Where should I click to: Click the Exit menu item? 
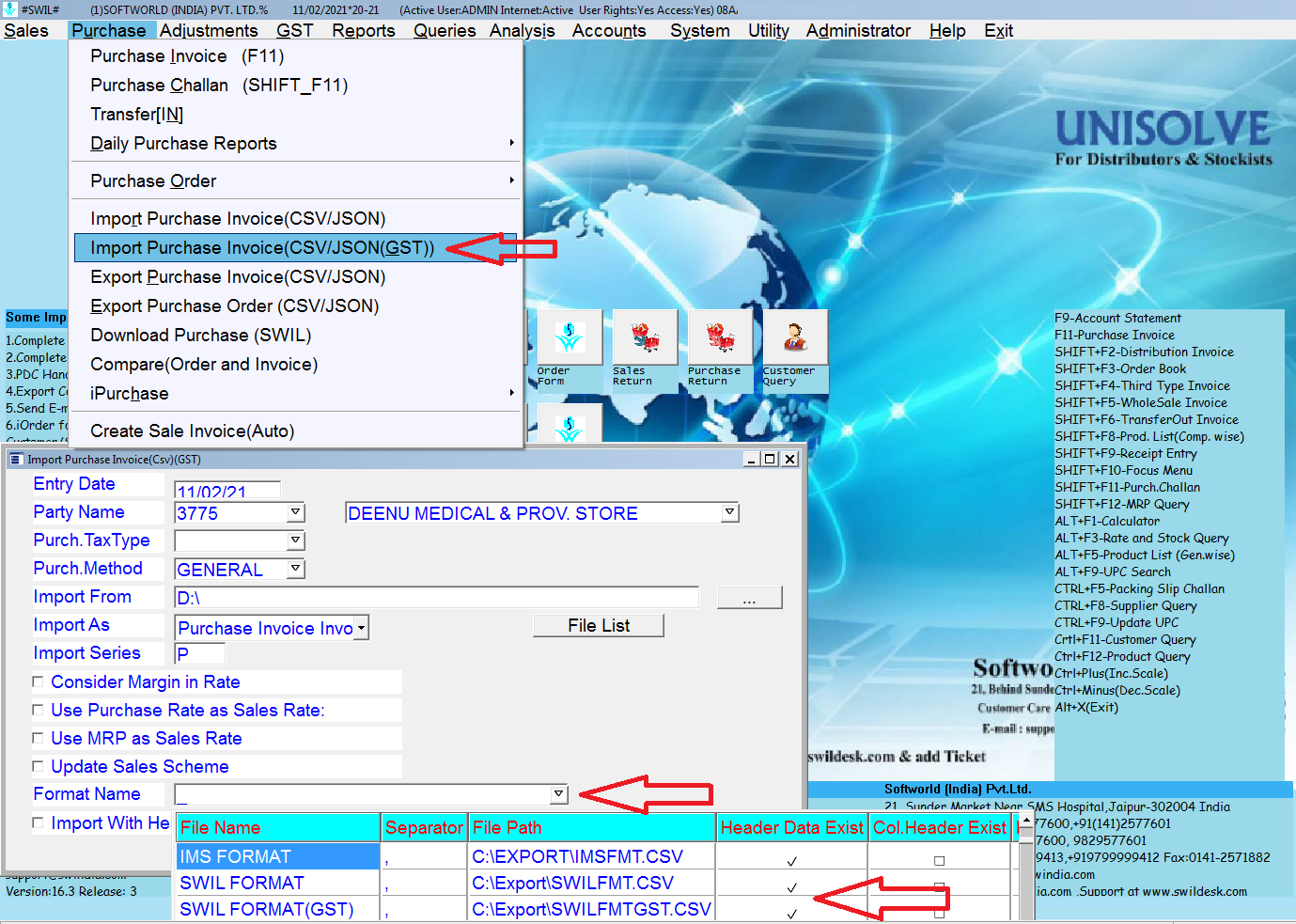(x=998, y=30)
